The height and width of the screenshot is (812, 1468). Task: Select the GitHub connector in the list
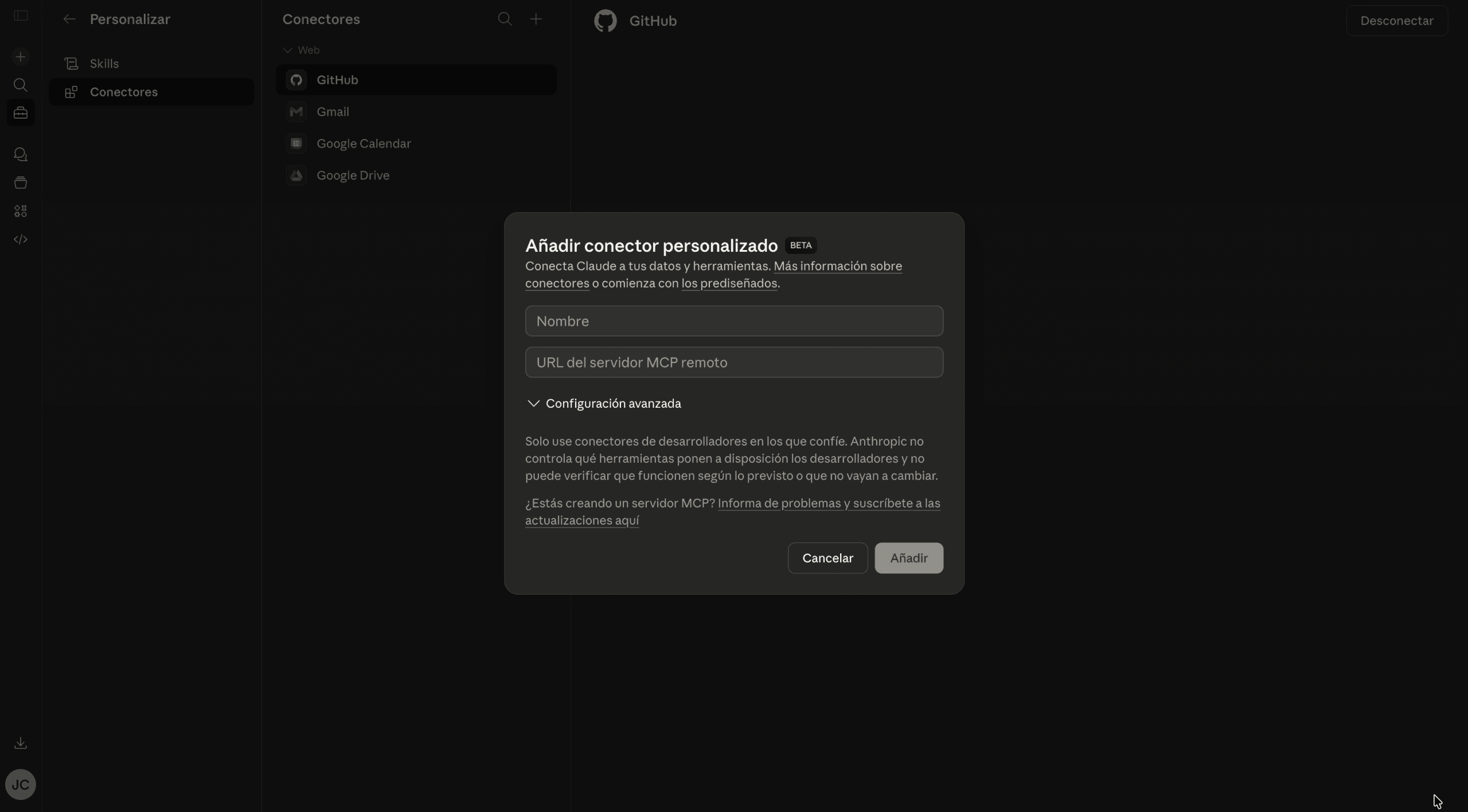(337, 80)
